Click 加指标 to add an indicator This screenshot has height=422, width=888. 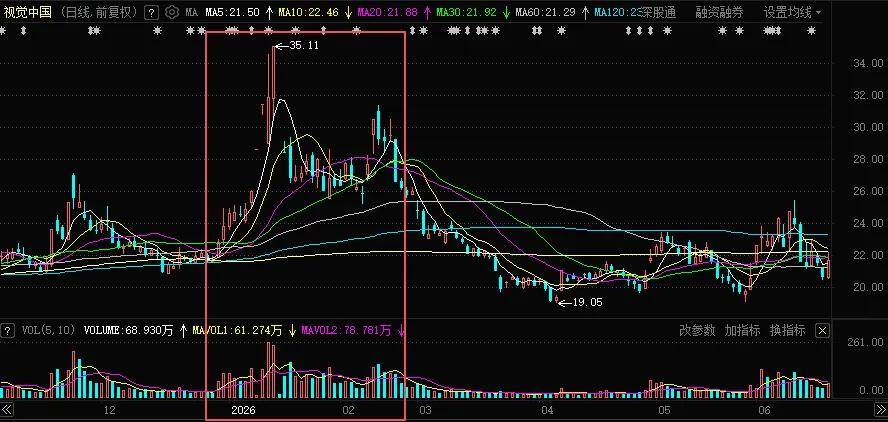coord(742,330)
